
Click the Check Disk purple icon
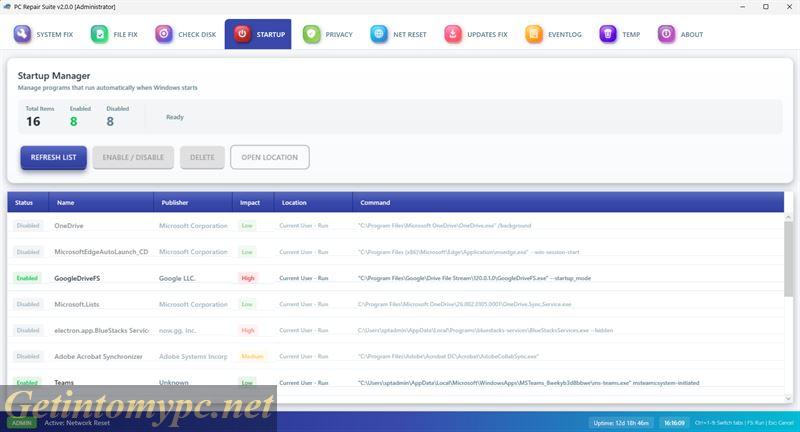164,34
